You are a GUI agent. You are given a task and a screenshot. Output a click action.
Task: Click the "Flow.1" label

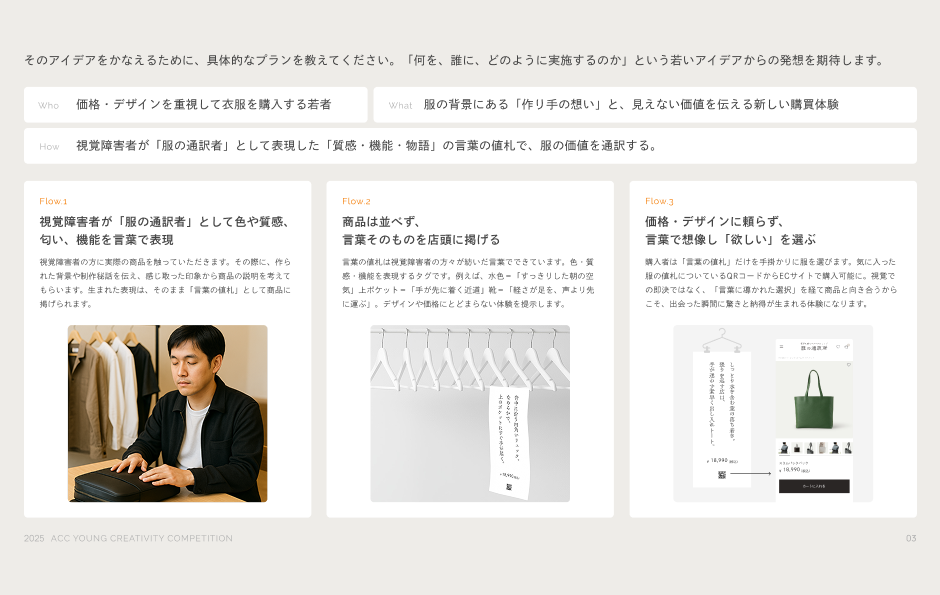point(53,201)
